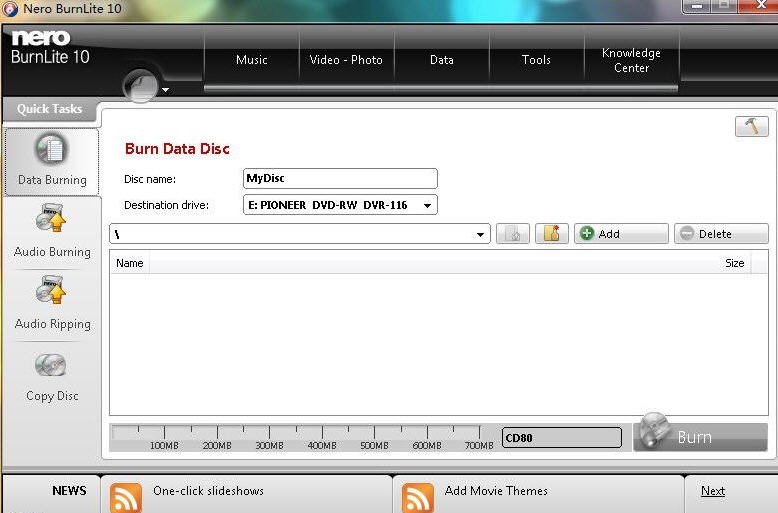Click the Nero BurnLite title bar icon
The height and width of the screenshot is (513, 778).
point(9,9)
